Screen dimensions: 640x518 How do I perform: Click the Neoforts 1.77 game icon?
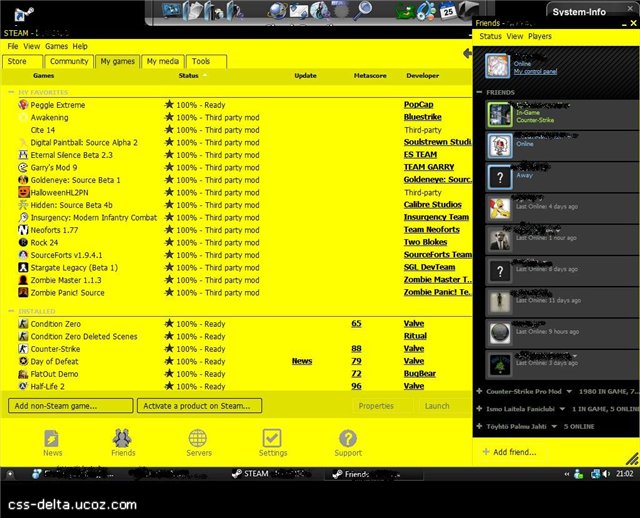(x=23, y=230)
